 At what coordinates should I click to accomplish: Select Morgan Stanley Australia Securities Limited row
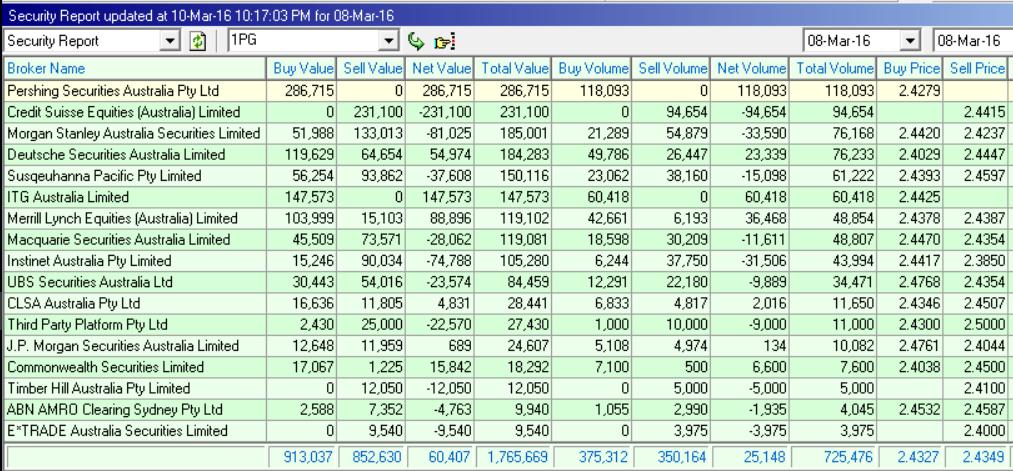(506, 133)
